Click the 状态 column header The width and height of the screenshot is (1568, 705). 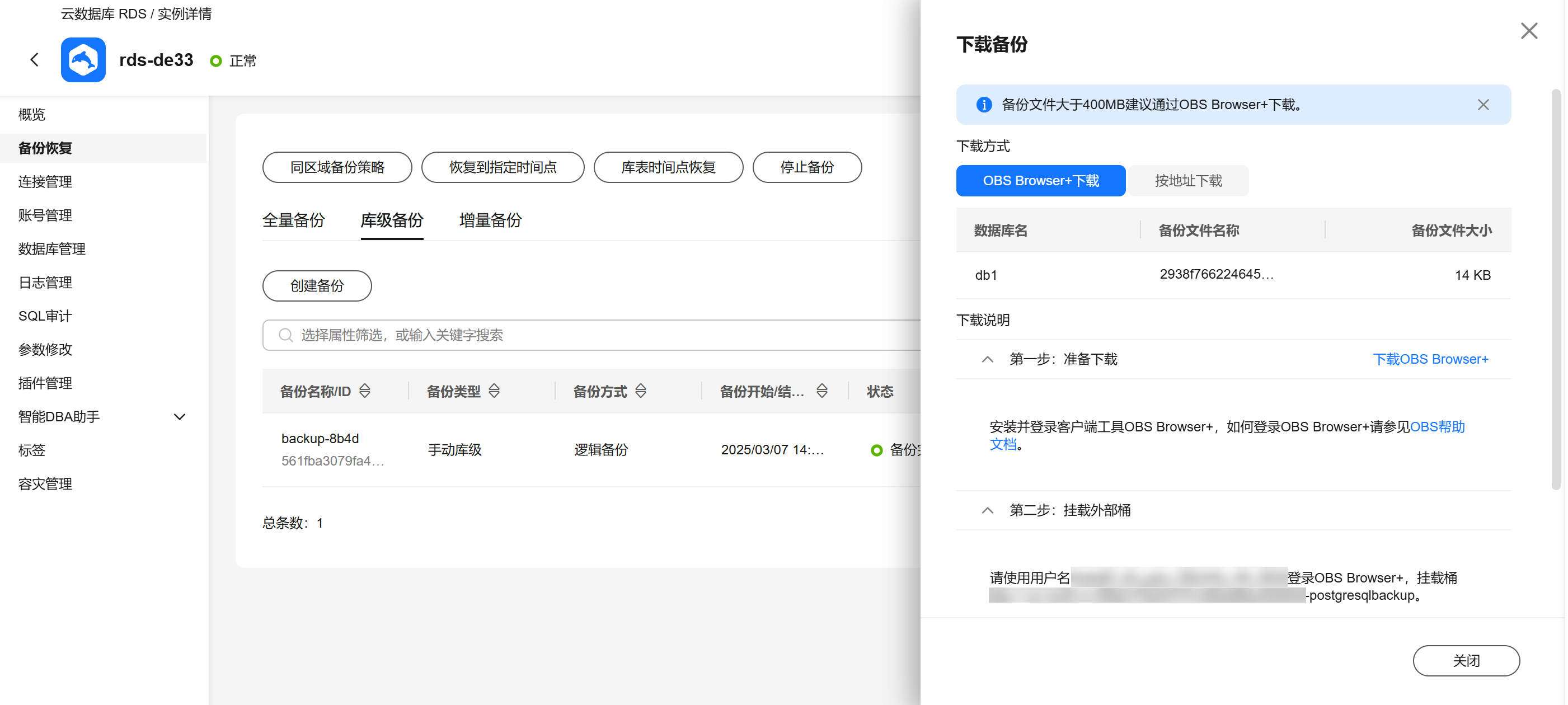click(x=880, y=392)
